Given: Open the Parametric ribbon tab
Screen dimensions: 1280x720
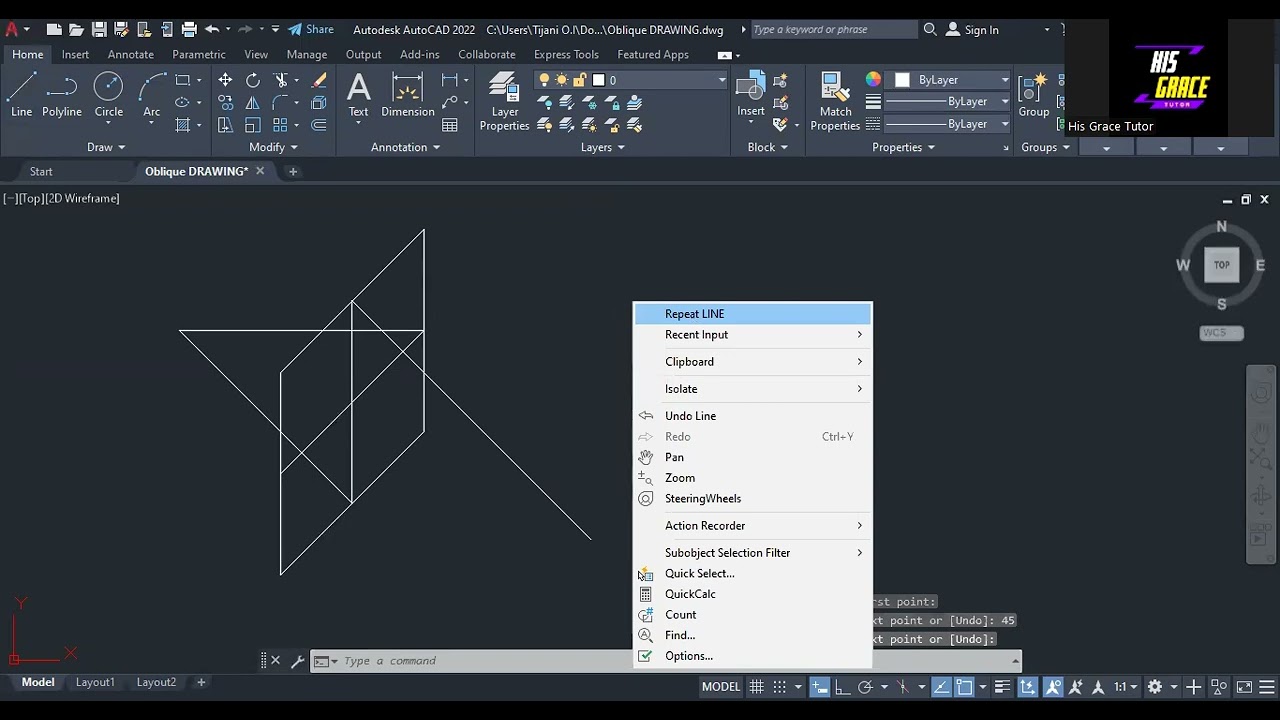Looking at the screenshot, I should 199,55.
